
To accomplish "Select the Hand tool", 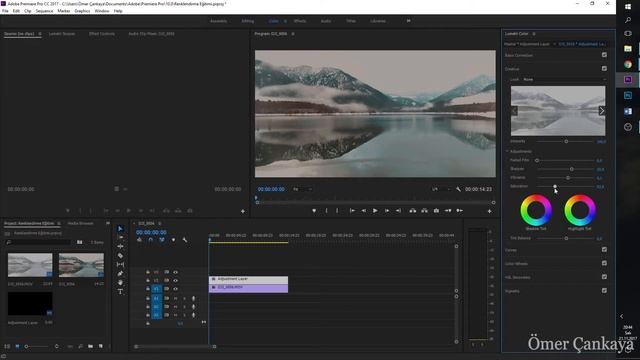I will click(x=120, y=282).
